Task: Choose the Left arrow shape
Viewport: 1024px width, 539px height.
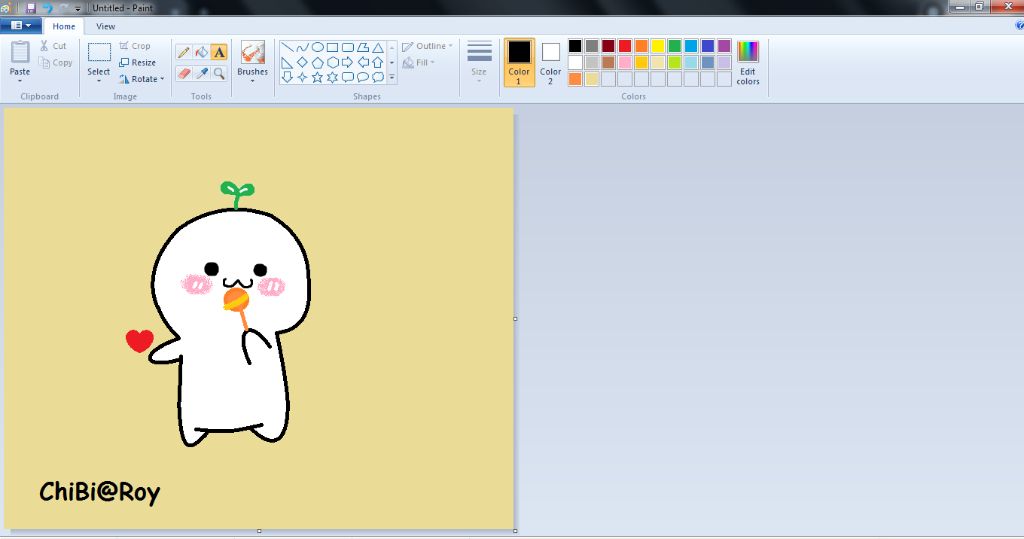Action: point(363,62)
